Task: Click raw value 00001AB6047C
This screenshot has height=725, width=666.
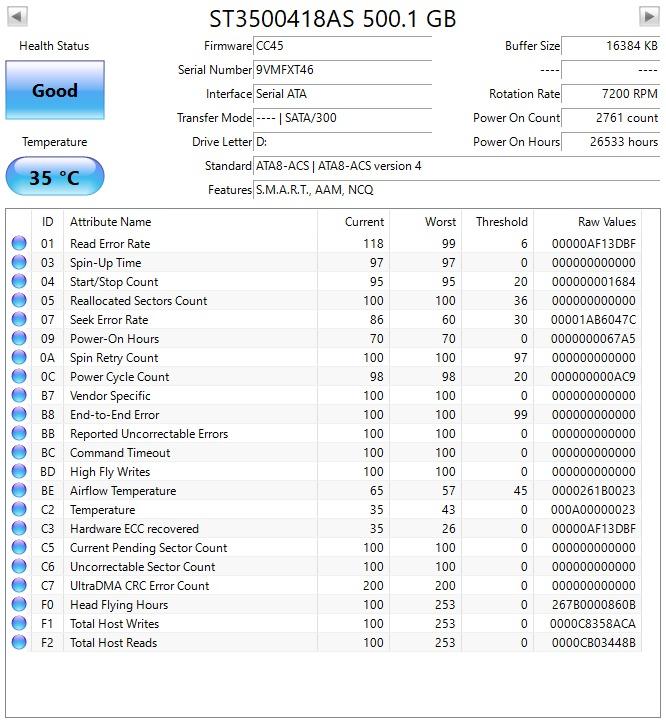Action: pos(593,319)
